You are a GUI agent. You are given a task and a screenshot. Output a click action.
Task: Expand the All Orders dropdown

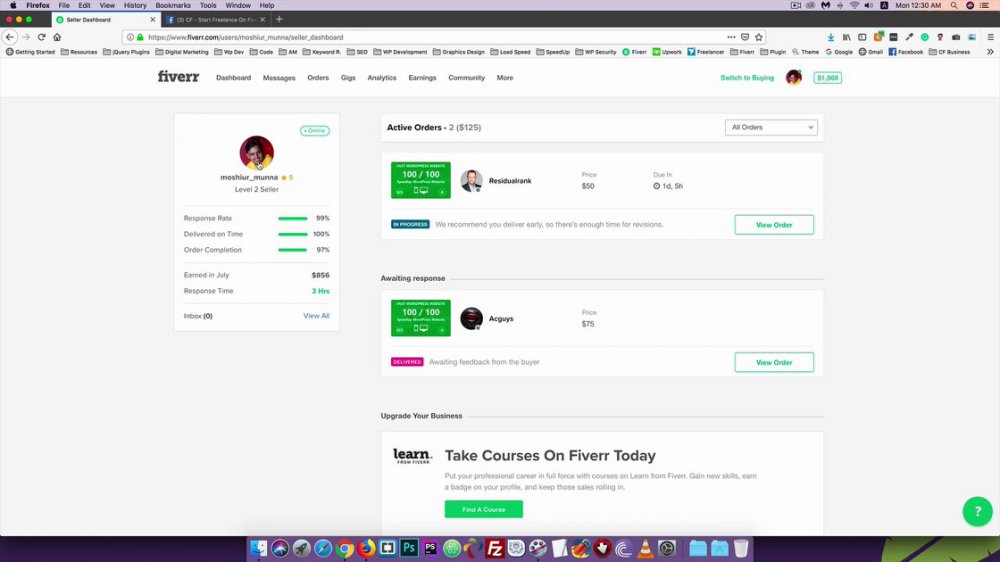click(x=771, y=128)
